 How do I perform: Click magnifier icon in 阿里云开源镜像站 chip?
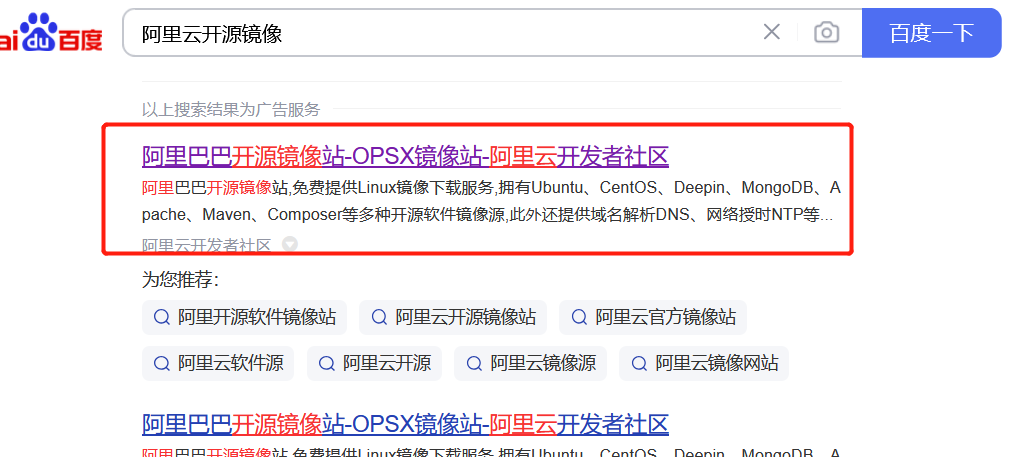coord(379,317)
